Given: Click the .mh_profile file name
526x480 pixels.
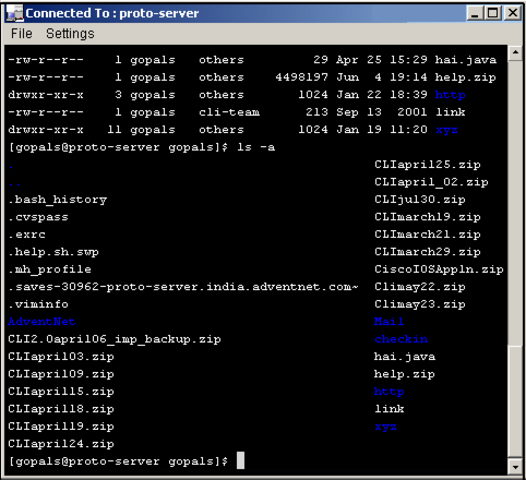Looking at the screenshot, I should pos(50,270).
